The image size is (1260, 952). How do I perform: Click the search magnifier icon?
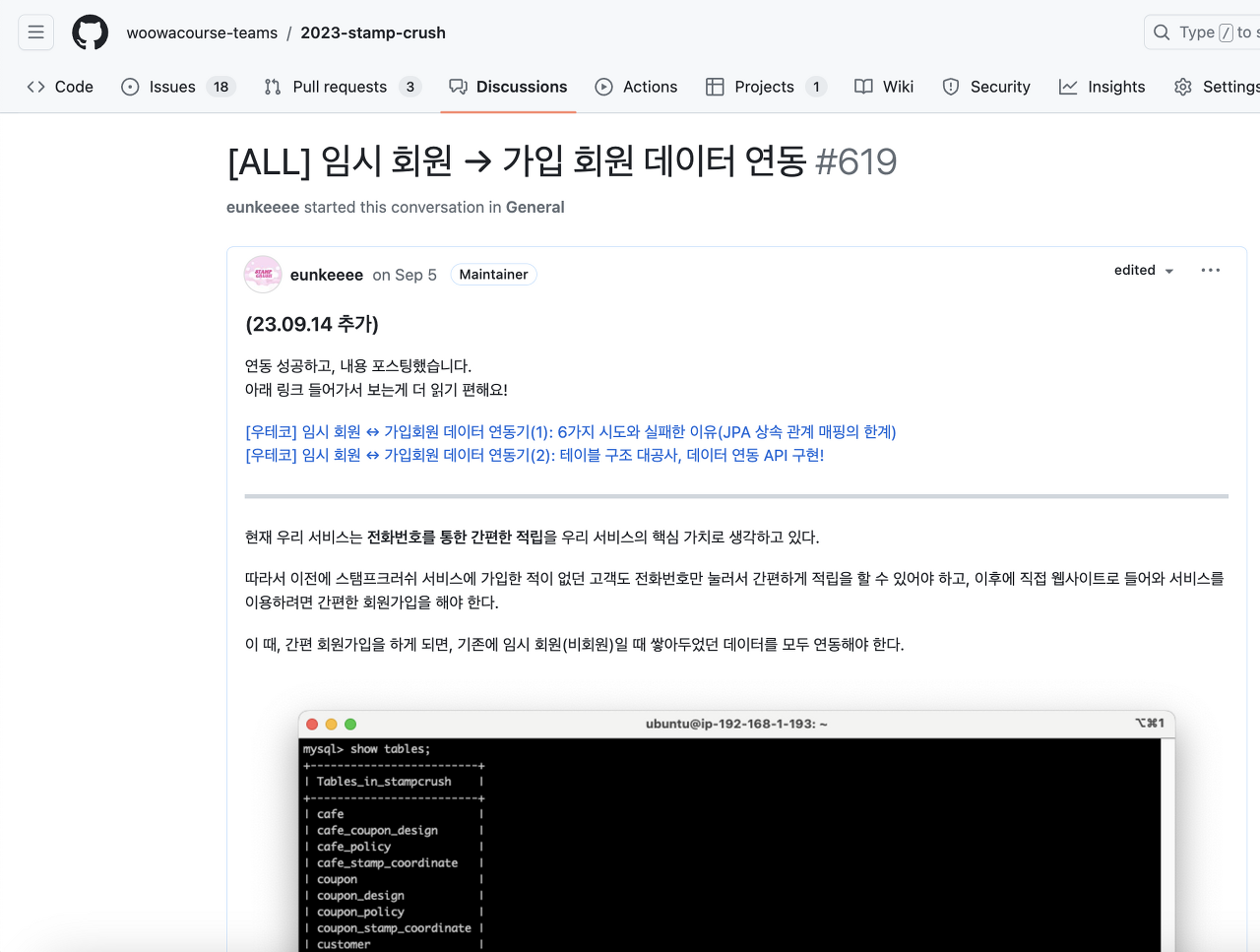(x=1162, y=32)
